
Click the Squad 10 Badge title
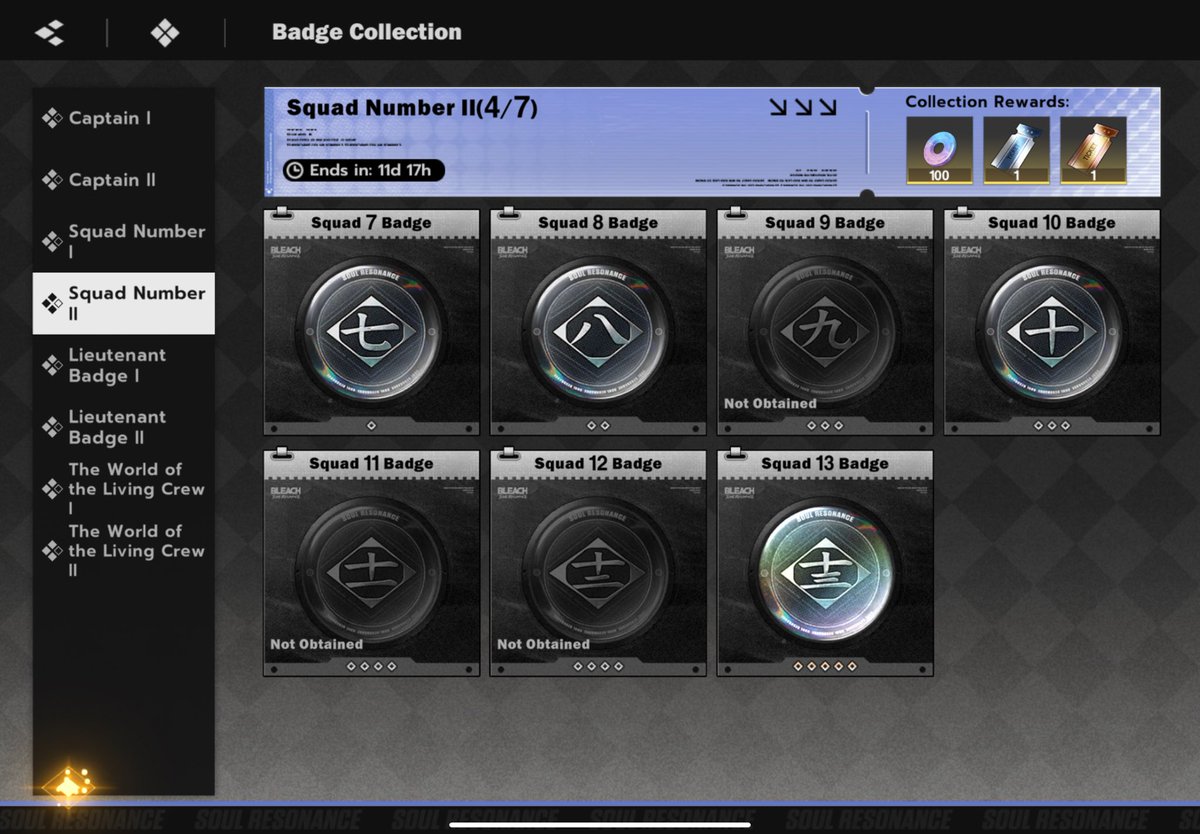point(1052,222)
